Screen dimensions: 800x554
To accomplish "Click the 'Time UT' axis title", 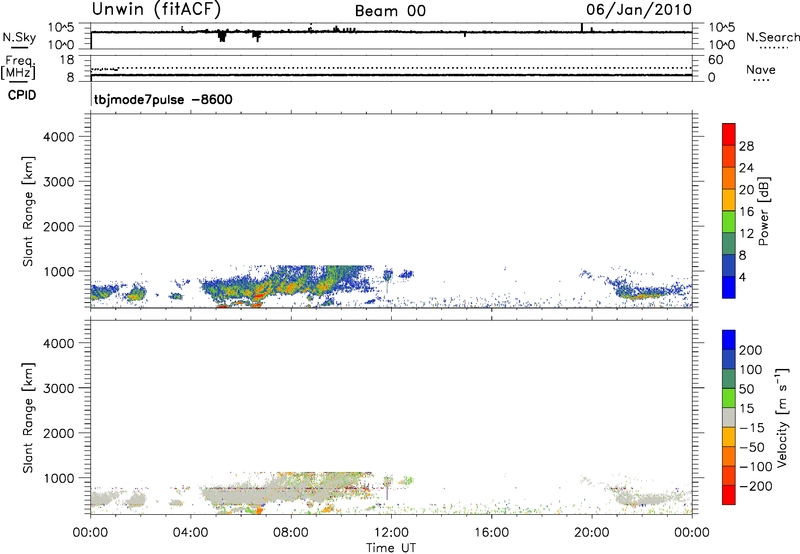I will [x=391, y=548].
